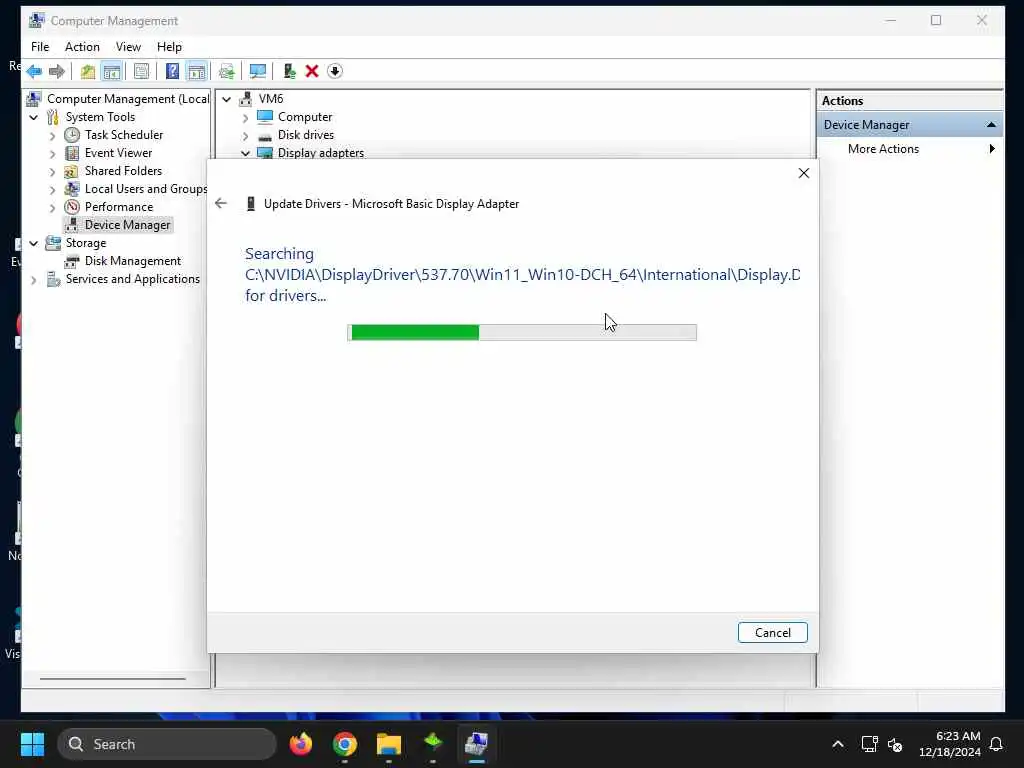Select Performance in the tree
Screen dimensions: 1024x768
click(x=119, y=206)
